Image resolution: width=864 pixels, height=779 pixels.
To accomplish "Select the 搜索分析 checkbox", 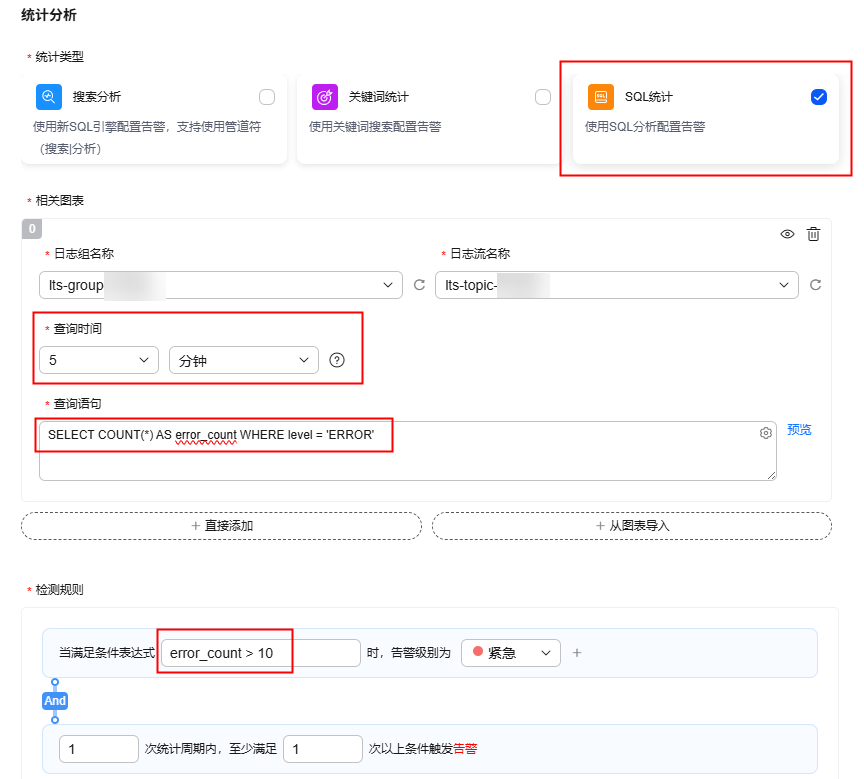I will [267, 97].
